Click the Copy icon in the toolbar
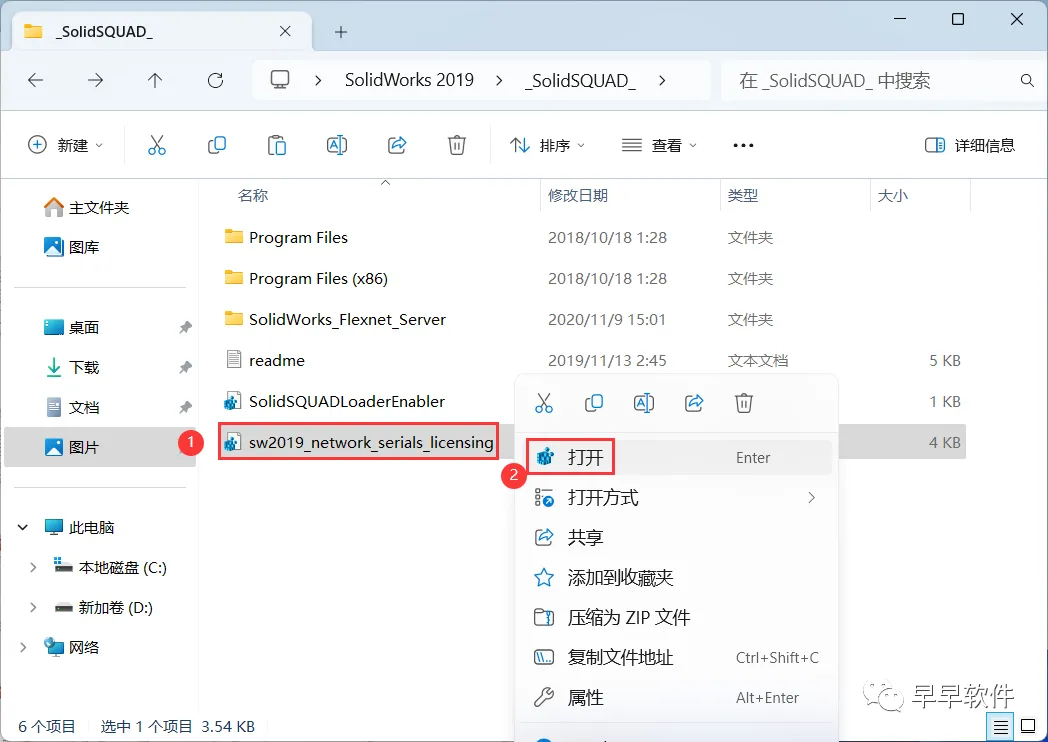1048x742 pixels. click(217, 145)
